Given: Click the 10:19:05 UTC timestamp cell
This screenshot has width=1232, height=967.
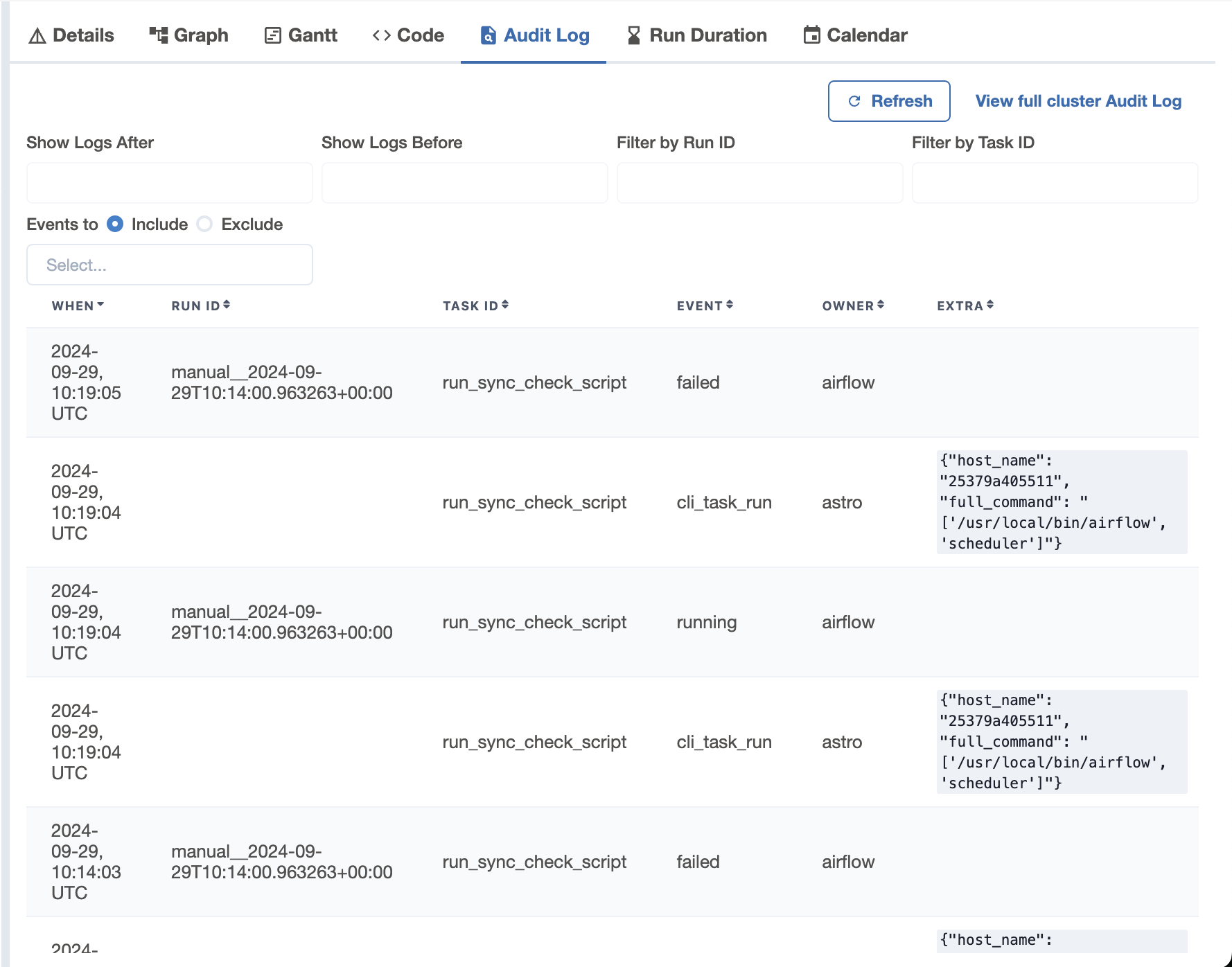Looking at the screenshot, I should [x=86, y=382].
